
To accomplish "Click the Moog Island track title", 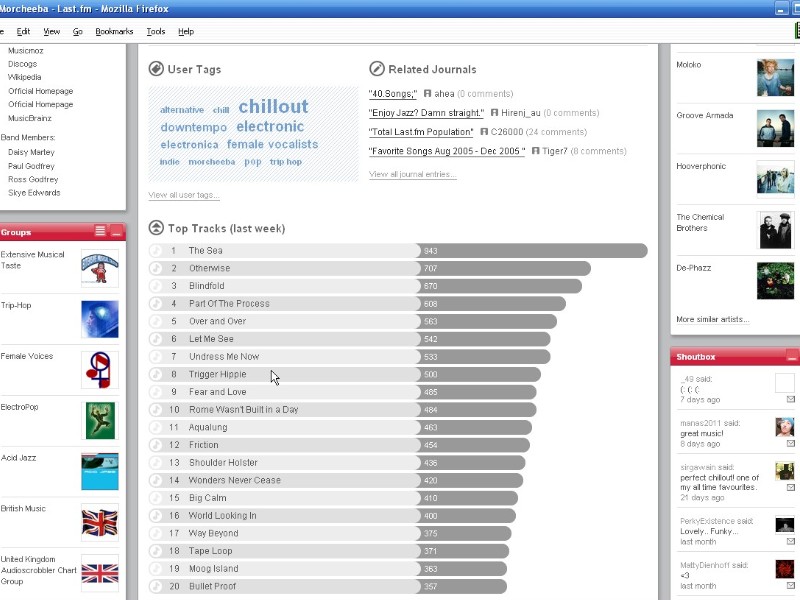I will [x=213, y=569].
